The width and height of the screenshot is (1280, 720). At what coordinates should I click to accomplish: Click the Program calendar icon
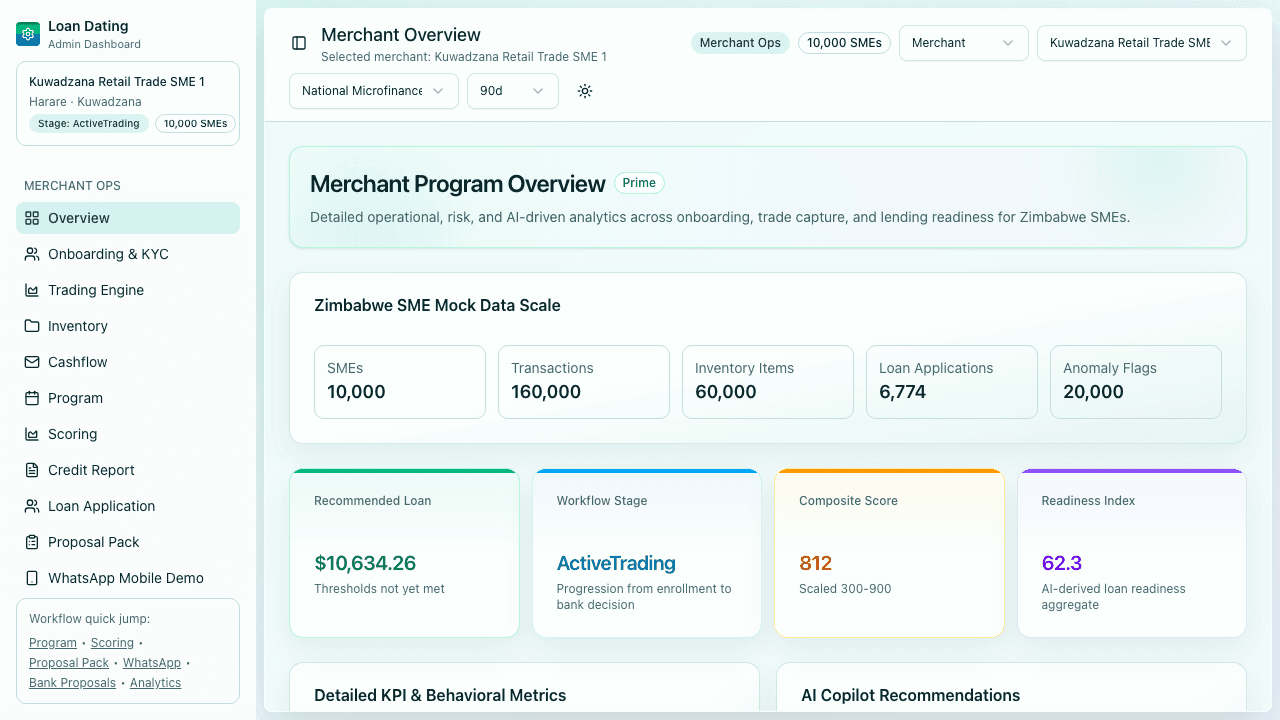pyautogui.click(x=31, y=398)
